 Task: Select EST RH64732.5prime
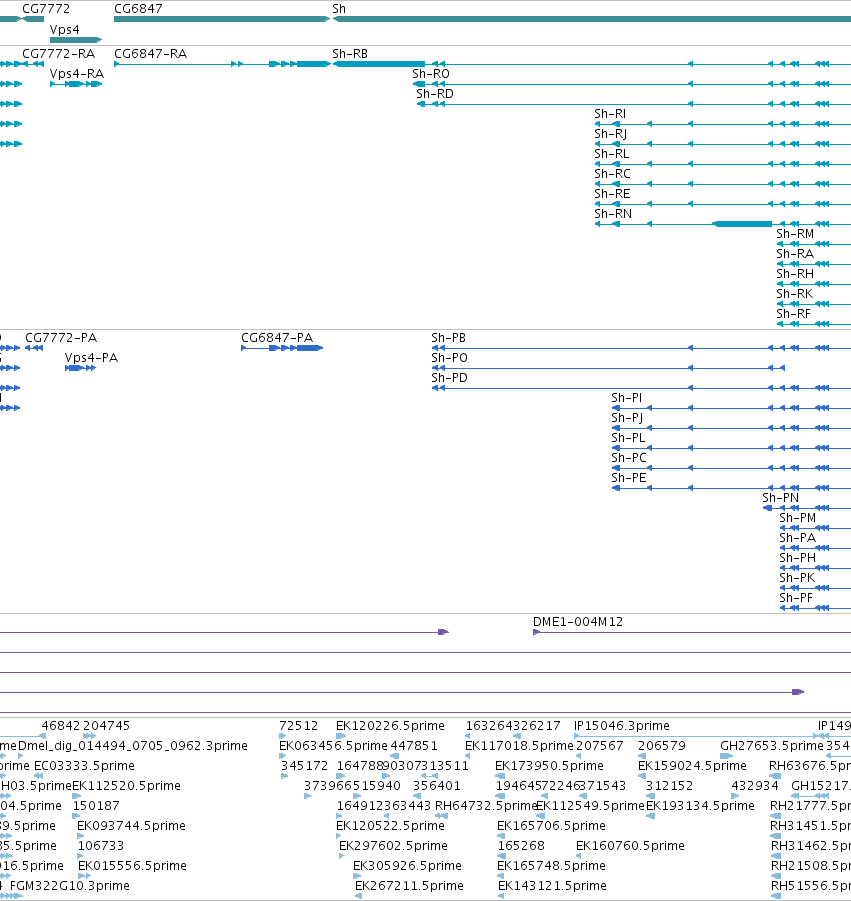(x=486, y=806)
